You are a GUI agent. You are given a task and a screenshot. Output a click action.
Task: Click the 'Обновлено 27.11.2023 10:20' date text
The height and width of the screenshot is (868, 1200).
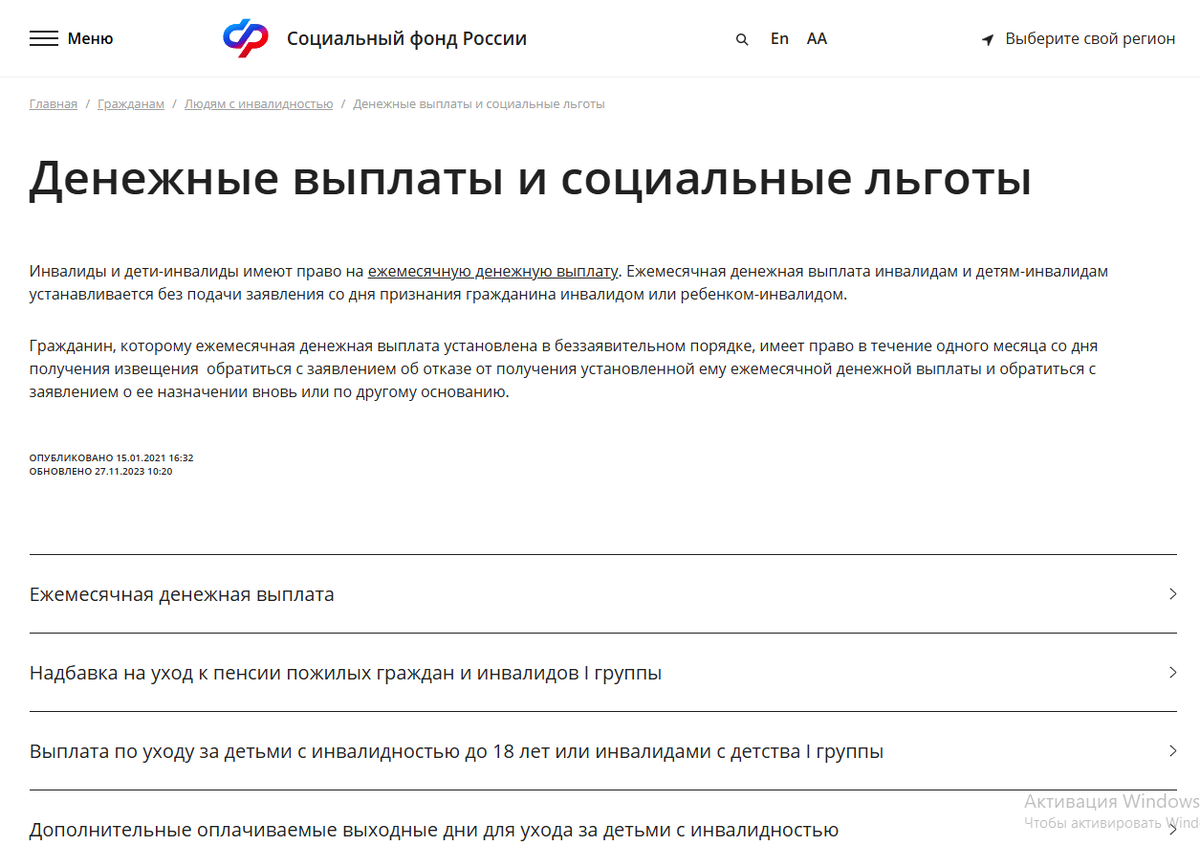pyautogui.click(x=101, y=471)
